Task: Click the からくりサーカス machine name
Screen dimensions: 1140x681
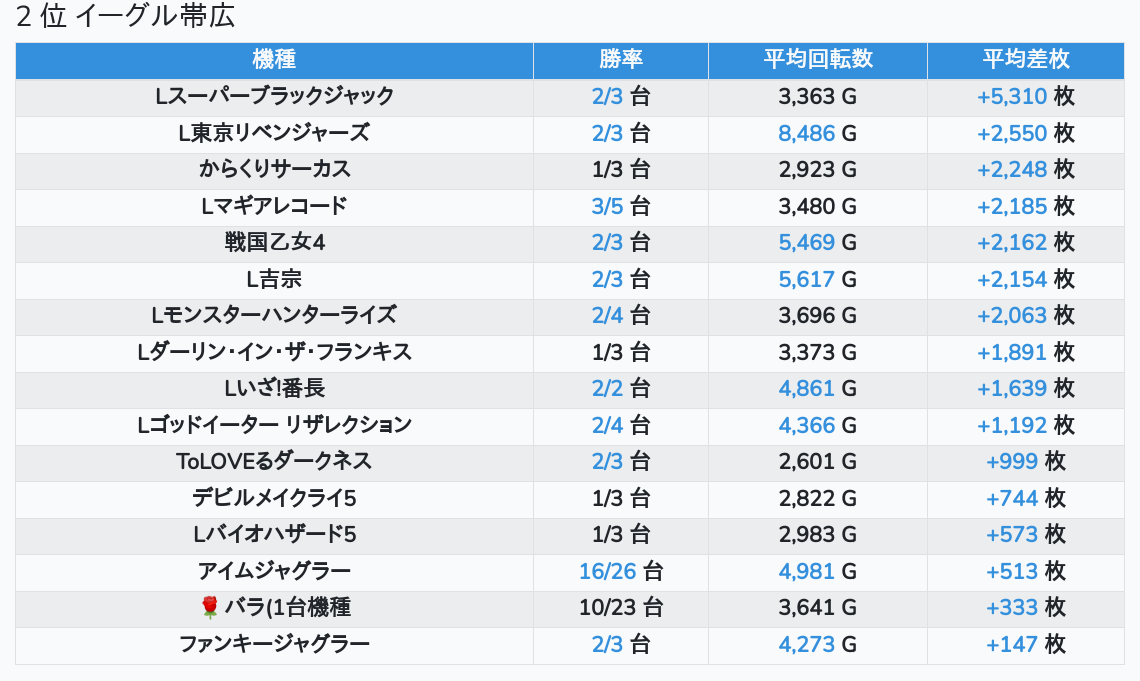Action: tap(274, 169)
